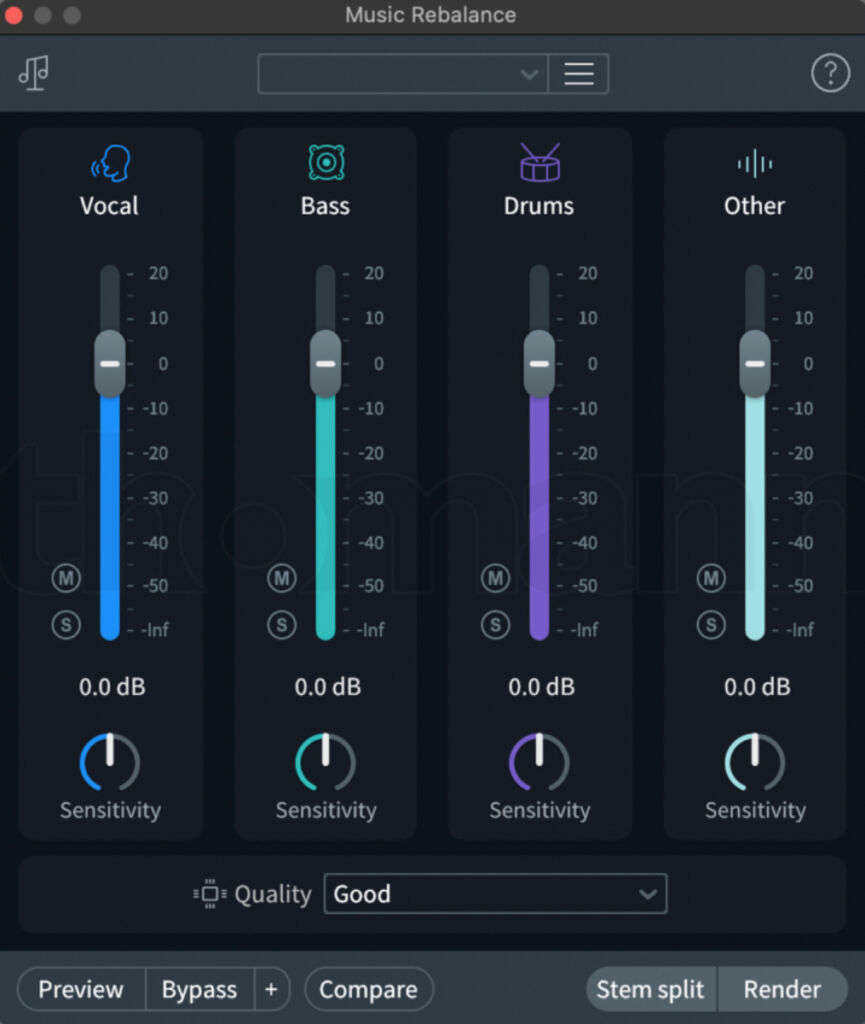Click the Vocal gain fader handle
Image resolution: width=865 pixels, height=1024 pixels.
(x=108, y=365)
